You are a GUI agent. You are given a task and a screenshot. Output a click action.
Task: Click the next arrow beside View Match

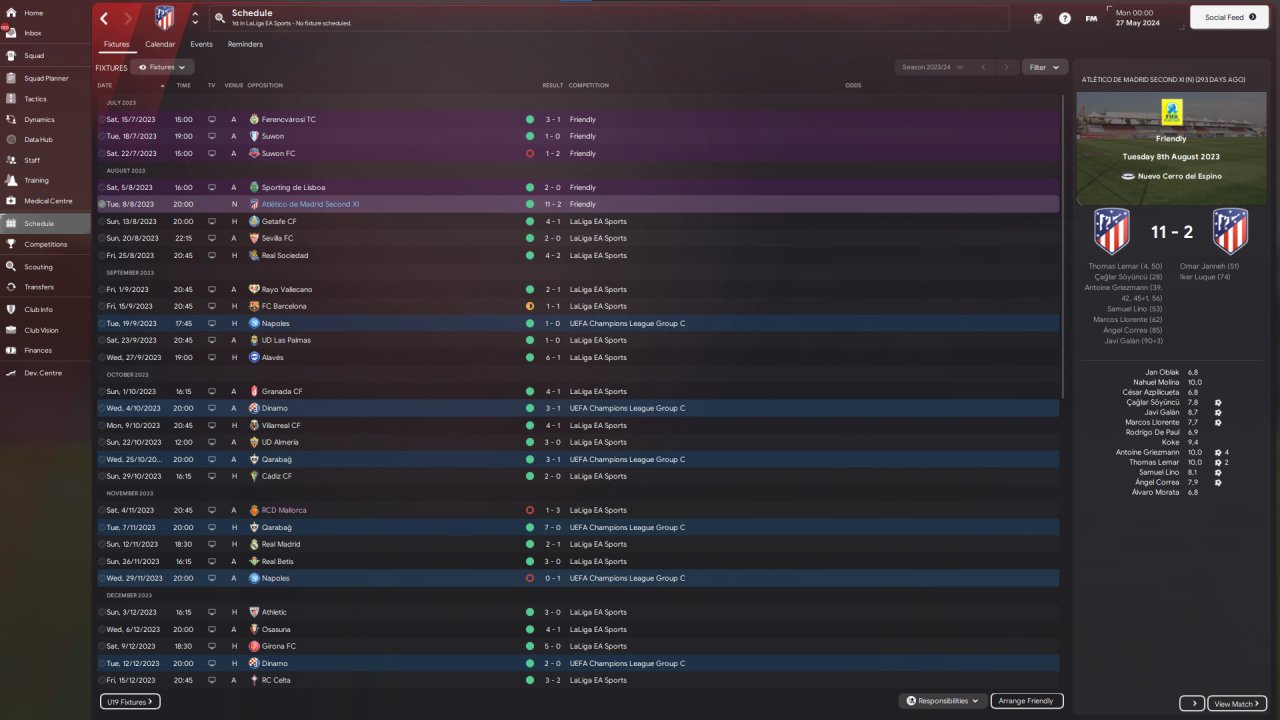pos(1192,704)
